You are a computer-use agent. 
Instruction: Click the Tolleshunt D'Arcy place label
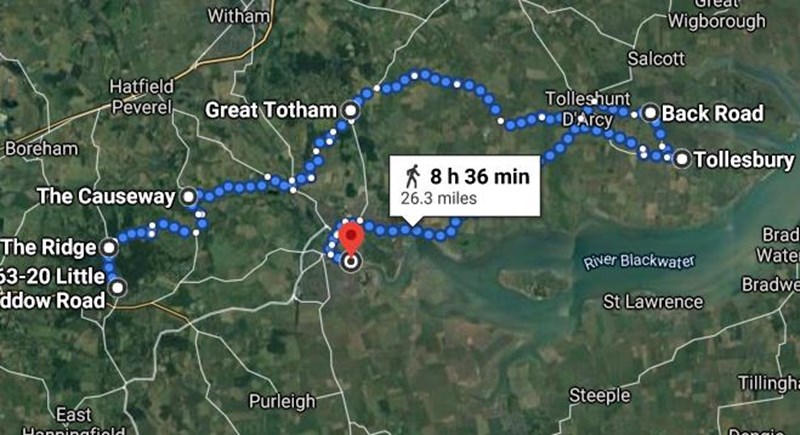click(588, 109)
